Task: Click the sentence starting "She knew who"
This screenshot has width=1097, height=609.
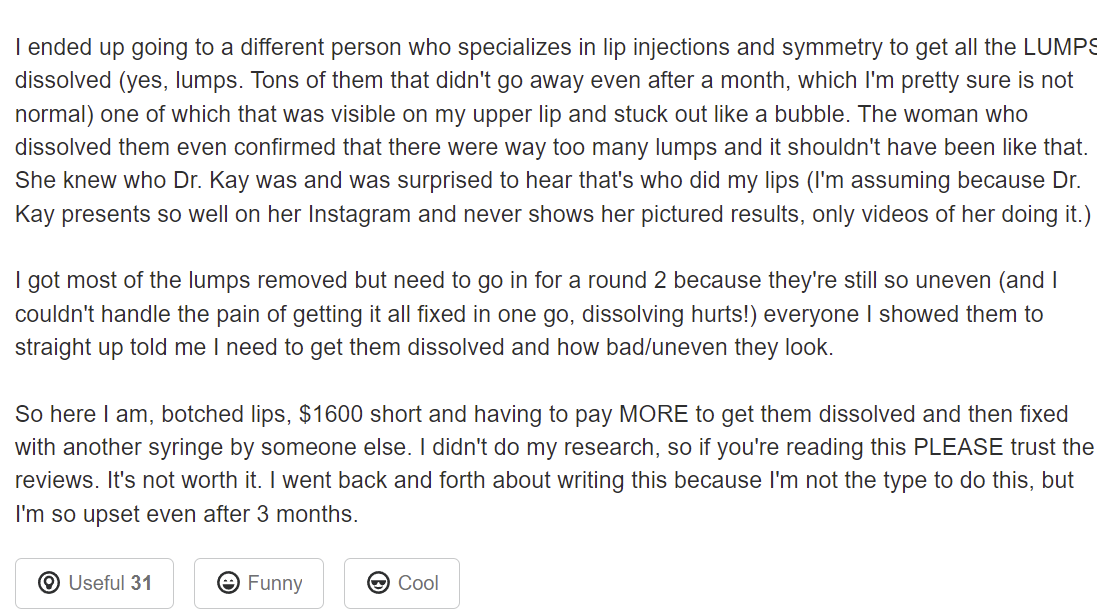Action: pos(553,197)
